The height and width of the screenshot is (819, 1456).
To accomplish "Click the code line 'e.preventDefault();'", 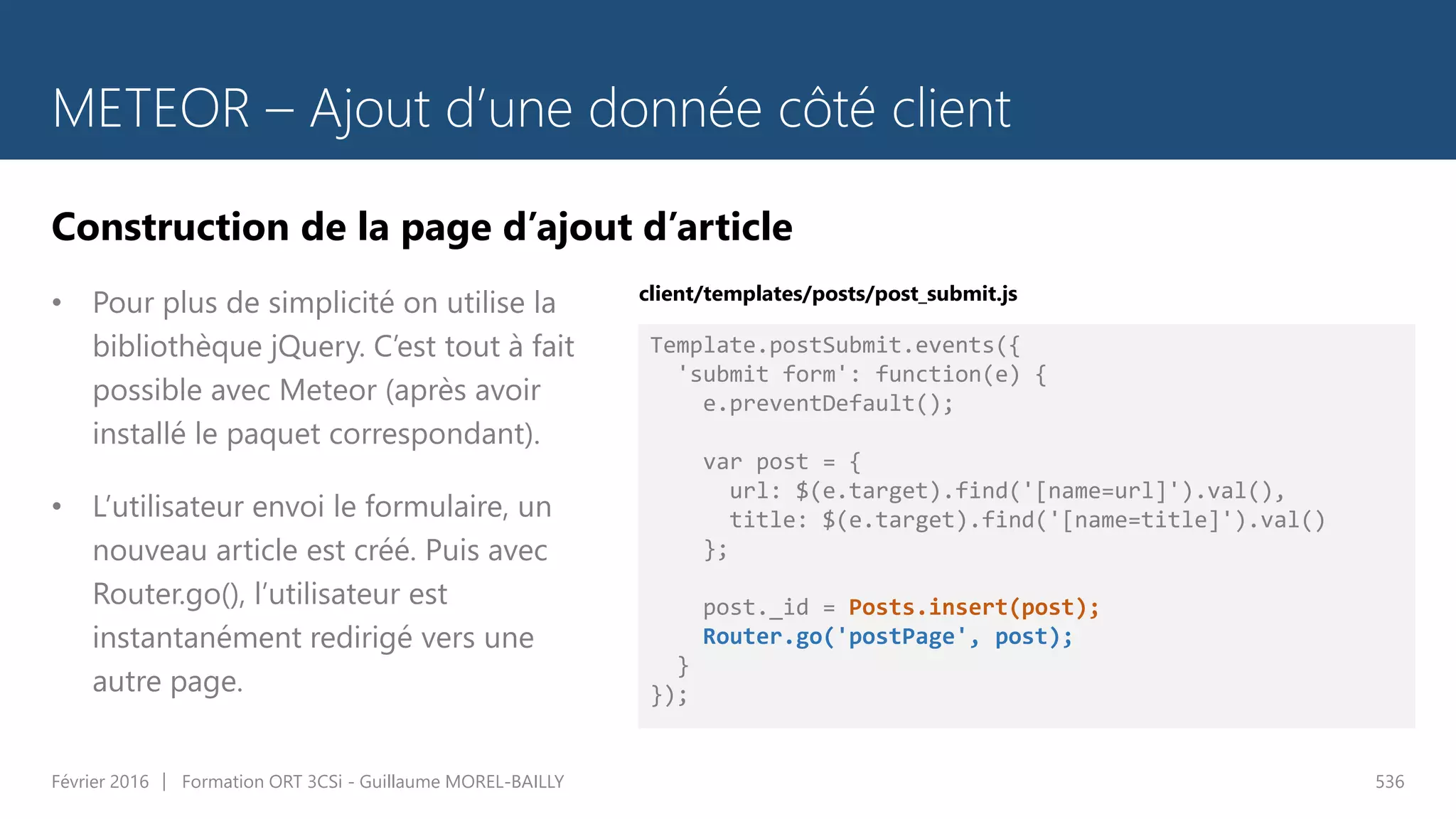I will pyautogui.click(x=828, y=404).
